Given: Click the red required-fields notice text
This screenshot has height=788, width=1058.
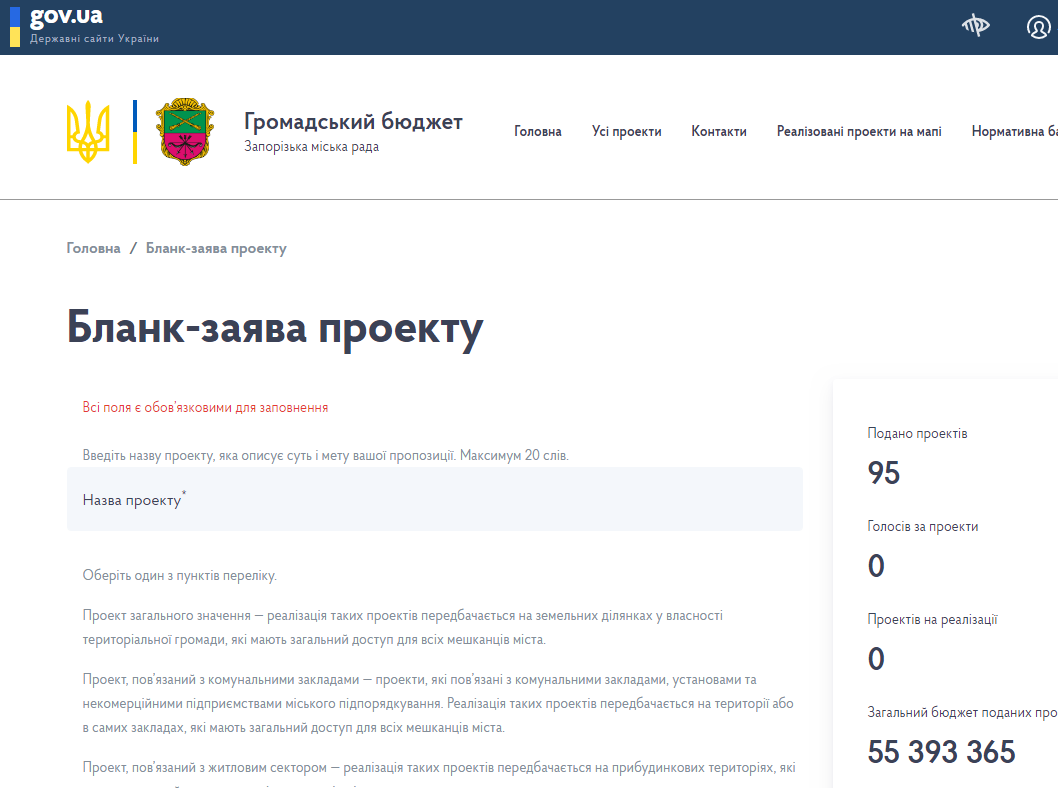Looking at the screenshot, I should pyautogui.click(x=205, y=407).
